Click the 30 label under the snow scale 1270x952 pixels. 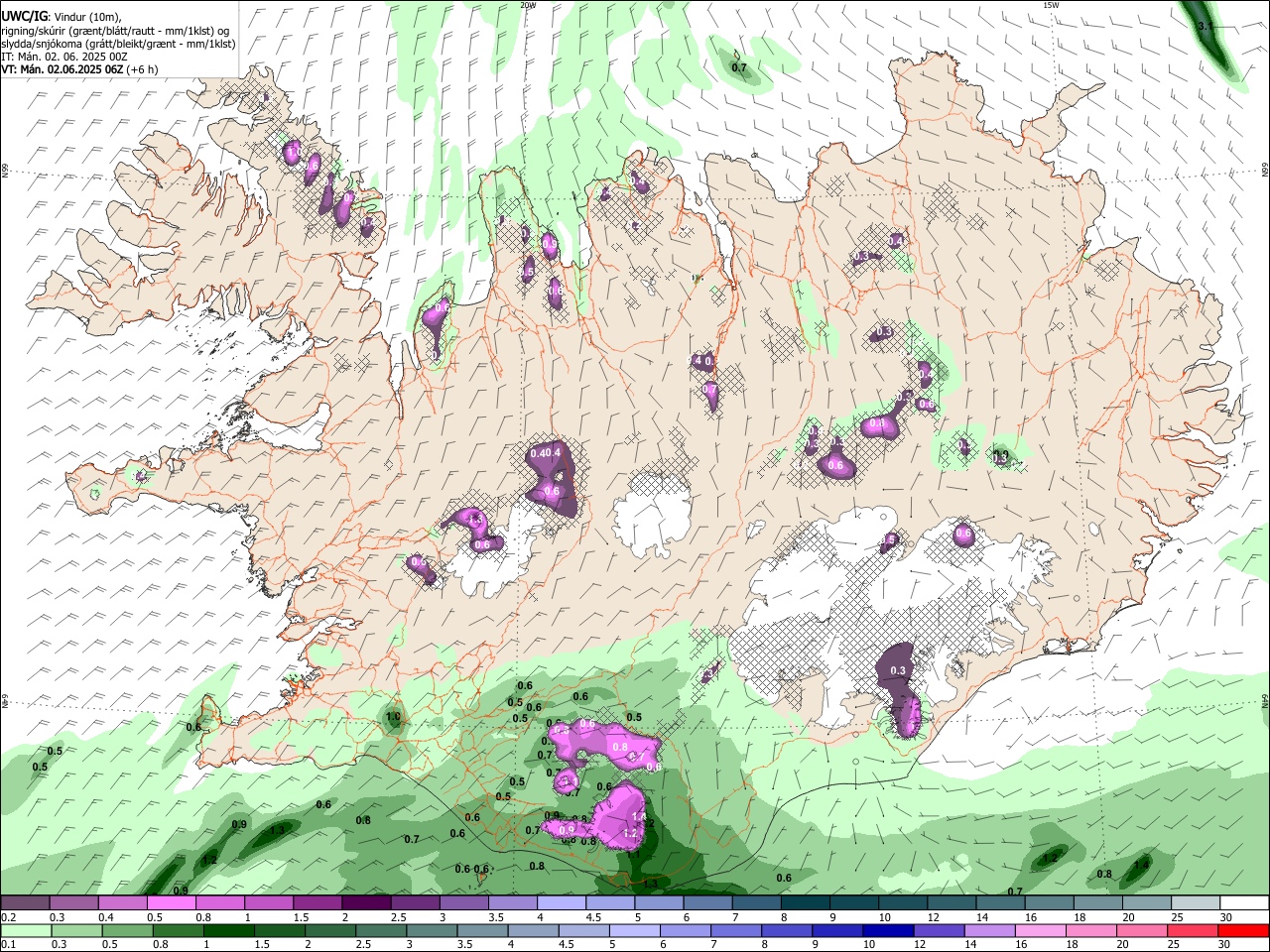[1225, 917]
